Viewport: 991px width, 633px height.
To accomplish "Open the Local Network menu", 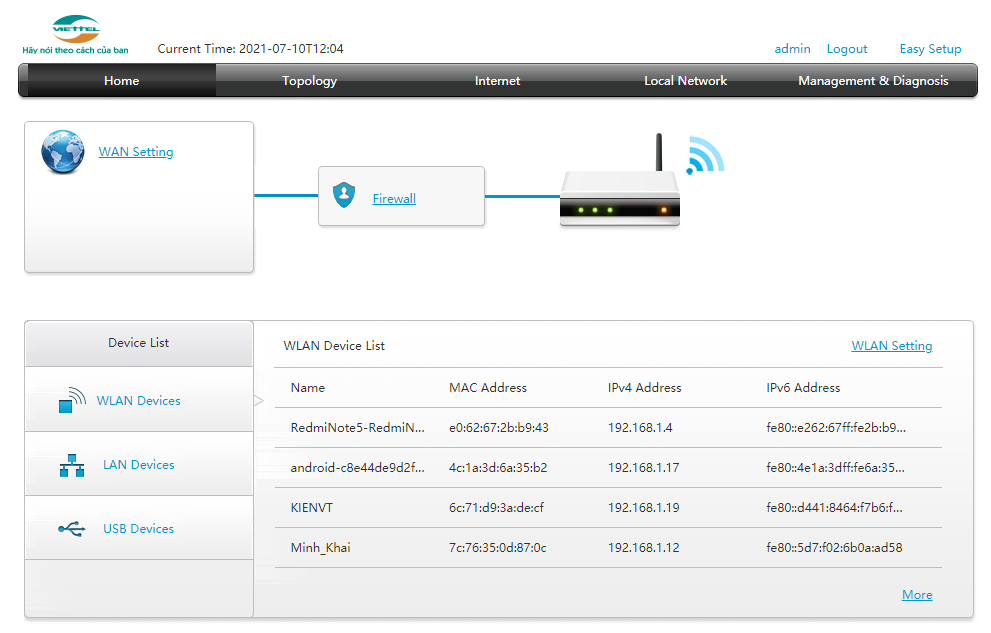I will [685, 81].
